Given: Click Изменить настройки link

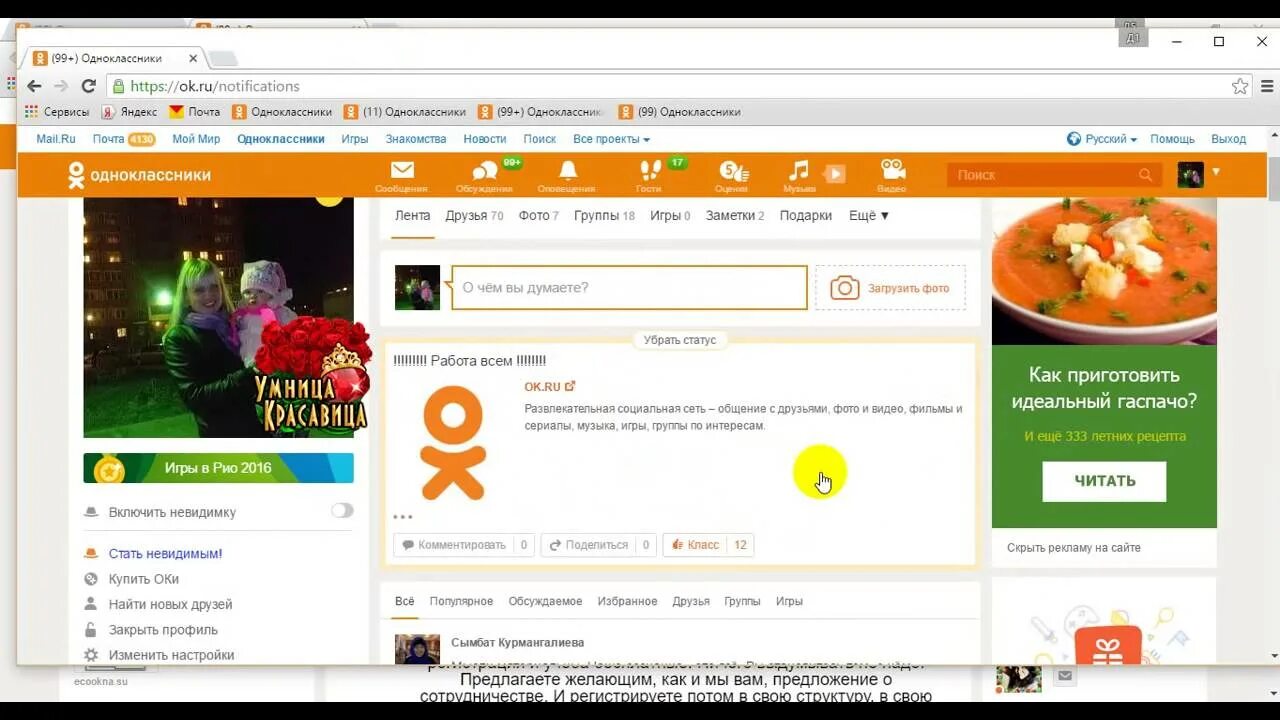Looking at the screenshot, I should tap(171, 655).
